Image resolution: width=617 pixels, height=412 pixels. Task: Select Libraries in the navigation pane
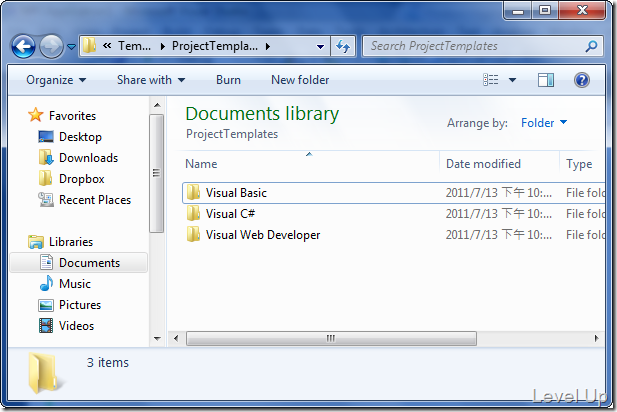[71, 242]
